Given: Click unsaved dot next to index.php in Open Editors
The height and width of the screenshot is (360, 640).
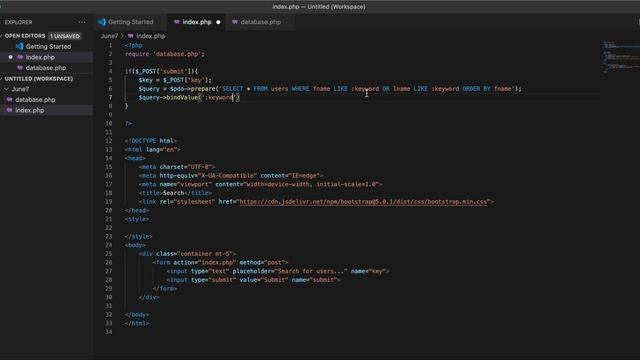Looking at the screenshot, I should pyautogui.click(x=11, y=57).
